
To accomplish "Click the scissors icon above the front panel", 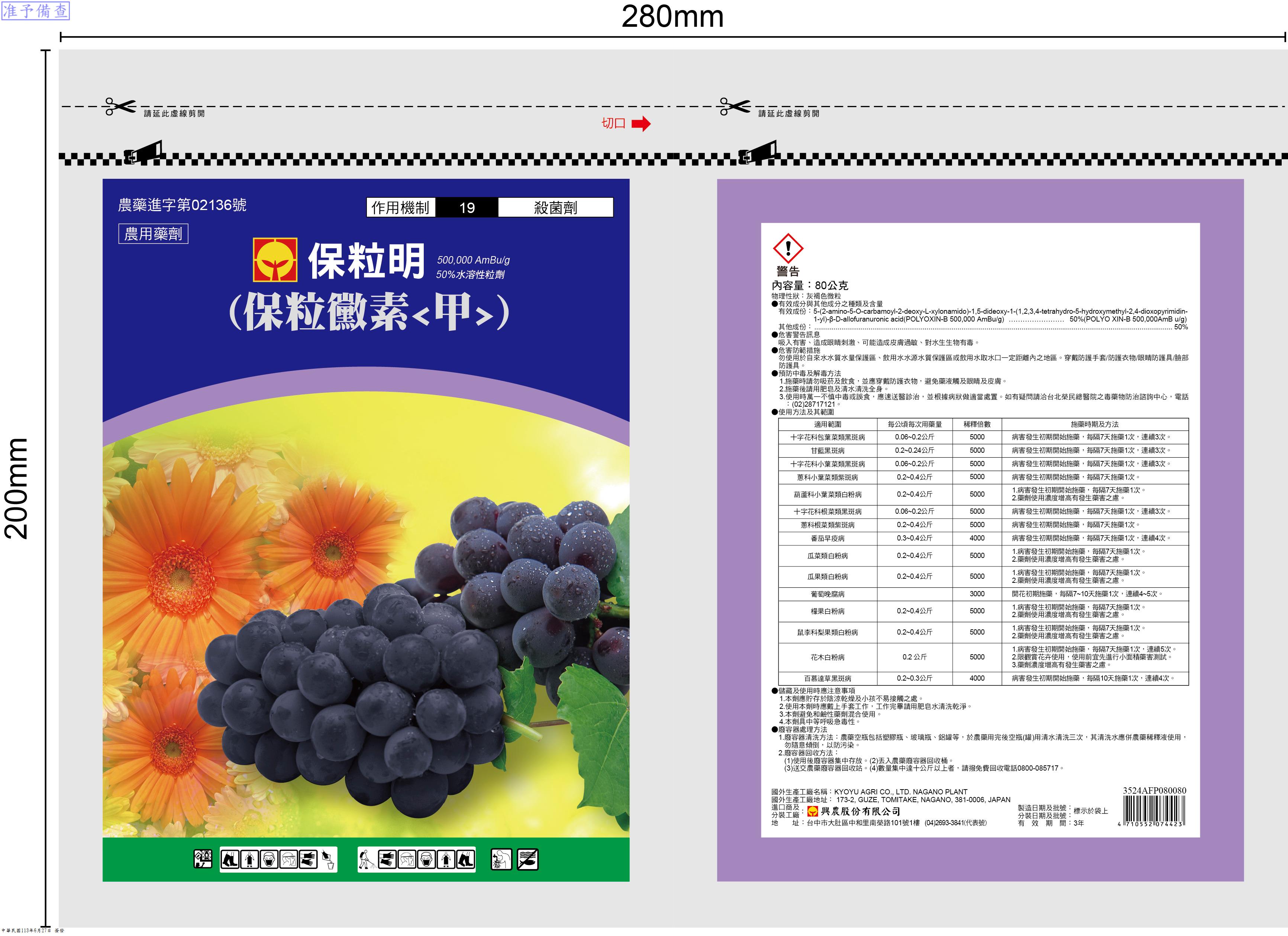I will (120, 106).
